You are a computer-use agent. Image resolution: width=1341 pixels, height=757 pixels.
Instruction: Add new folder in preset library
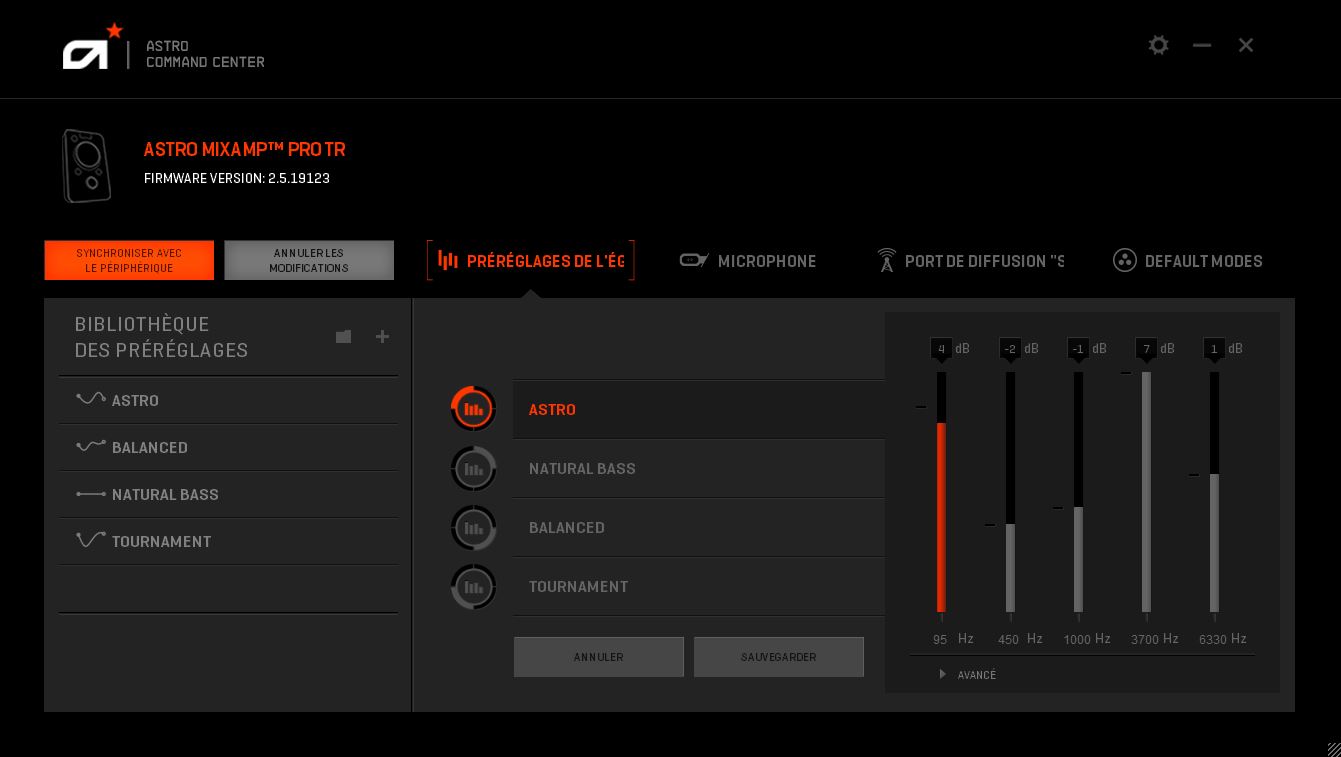(x=343, y=337)
